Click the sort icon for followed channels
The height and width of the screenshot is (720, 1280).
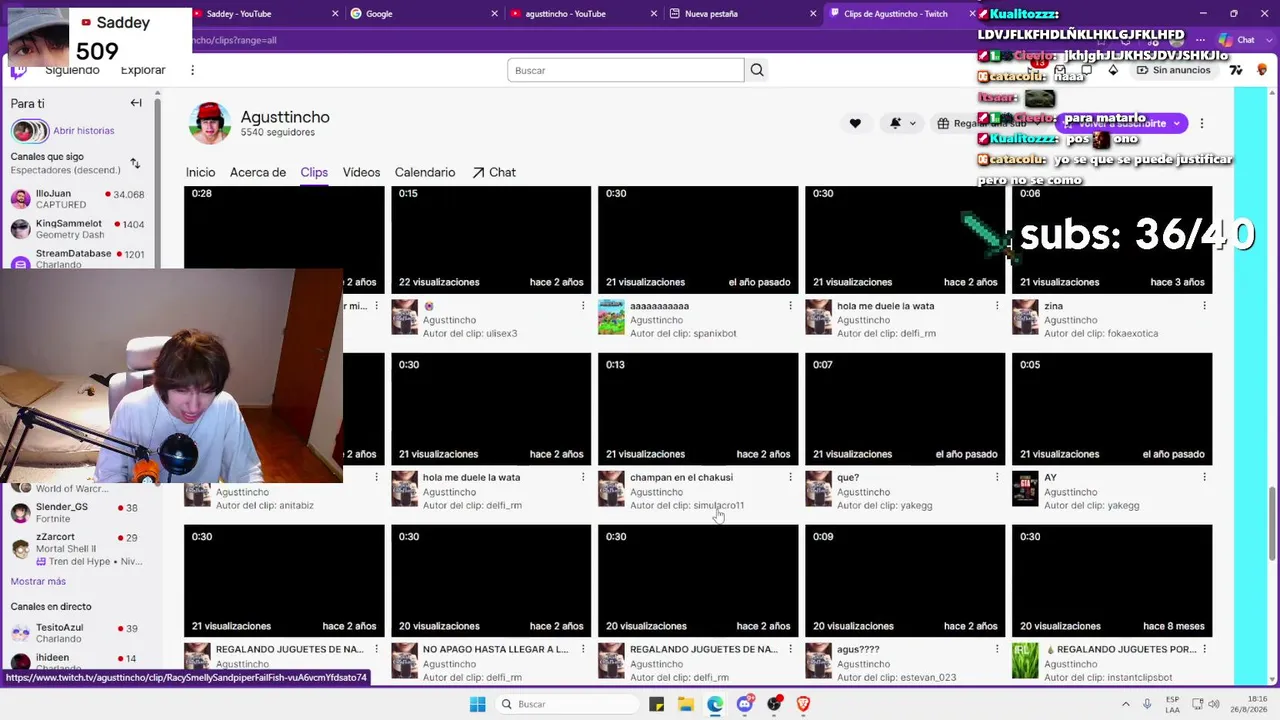(x=135, y=163)
